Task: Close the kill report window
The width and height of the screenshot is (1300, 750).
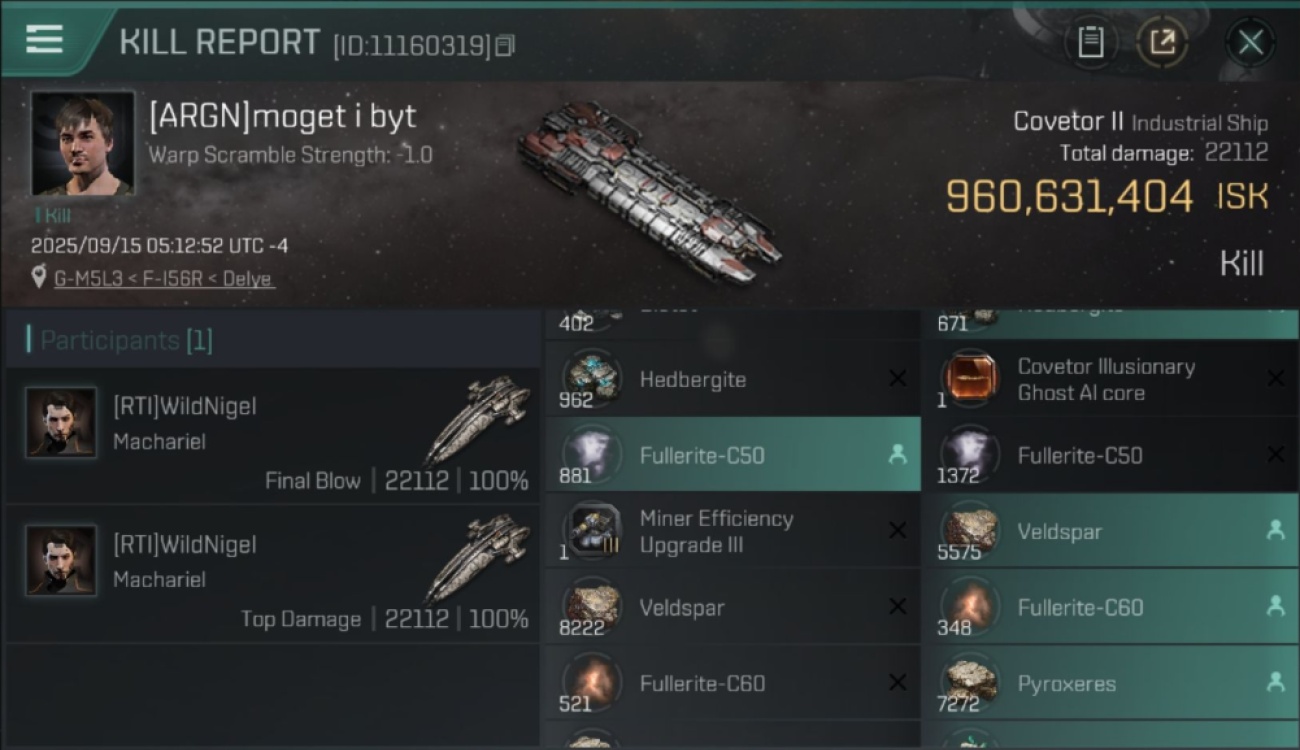Action: (1250, 42)
